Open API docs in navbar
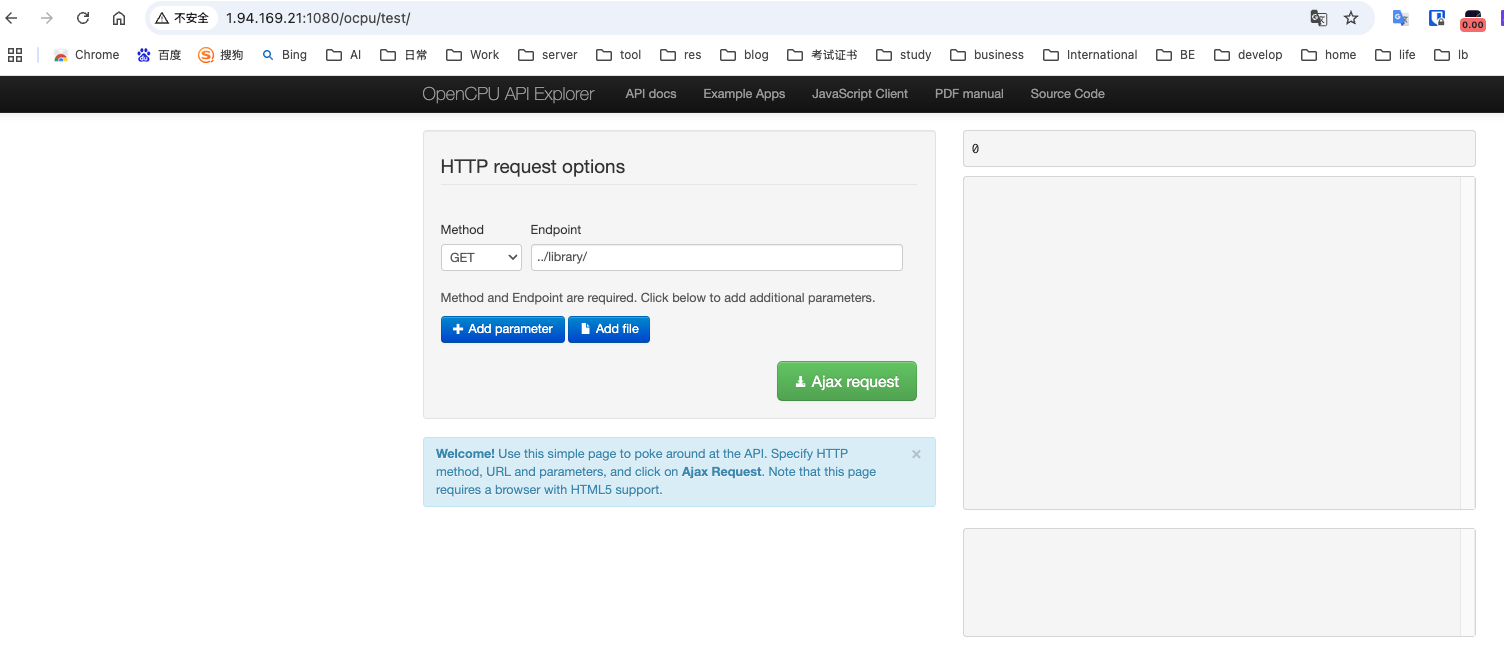The height and width of the screenshot is (667, 1504). tap(651, 94)
